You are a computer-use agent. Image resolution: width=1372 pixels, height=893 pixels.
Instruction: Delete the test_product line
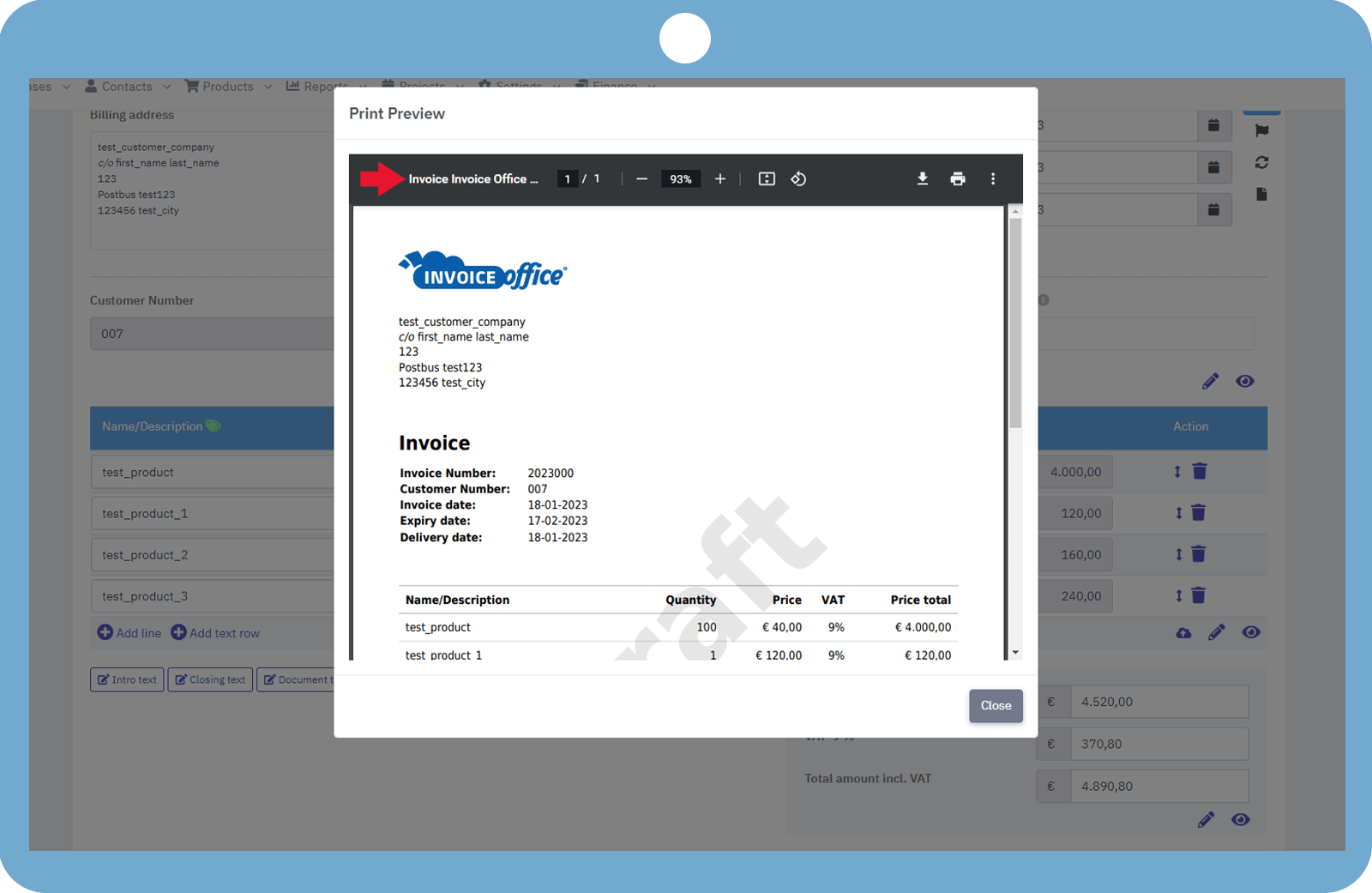[1200, 471]
